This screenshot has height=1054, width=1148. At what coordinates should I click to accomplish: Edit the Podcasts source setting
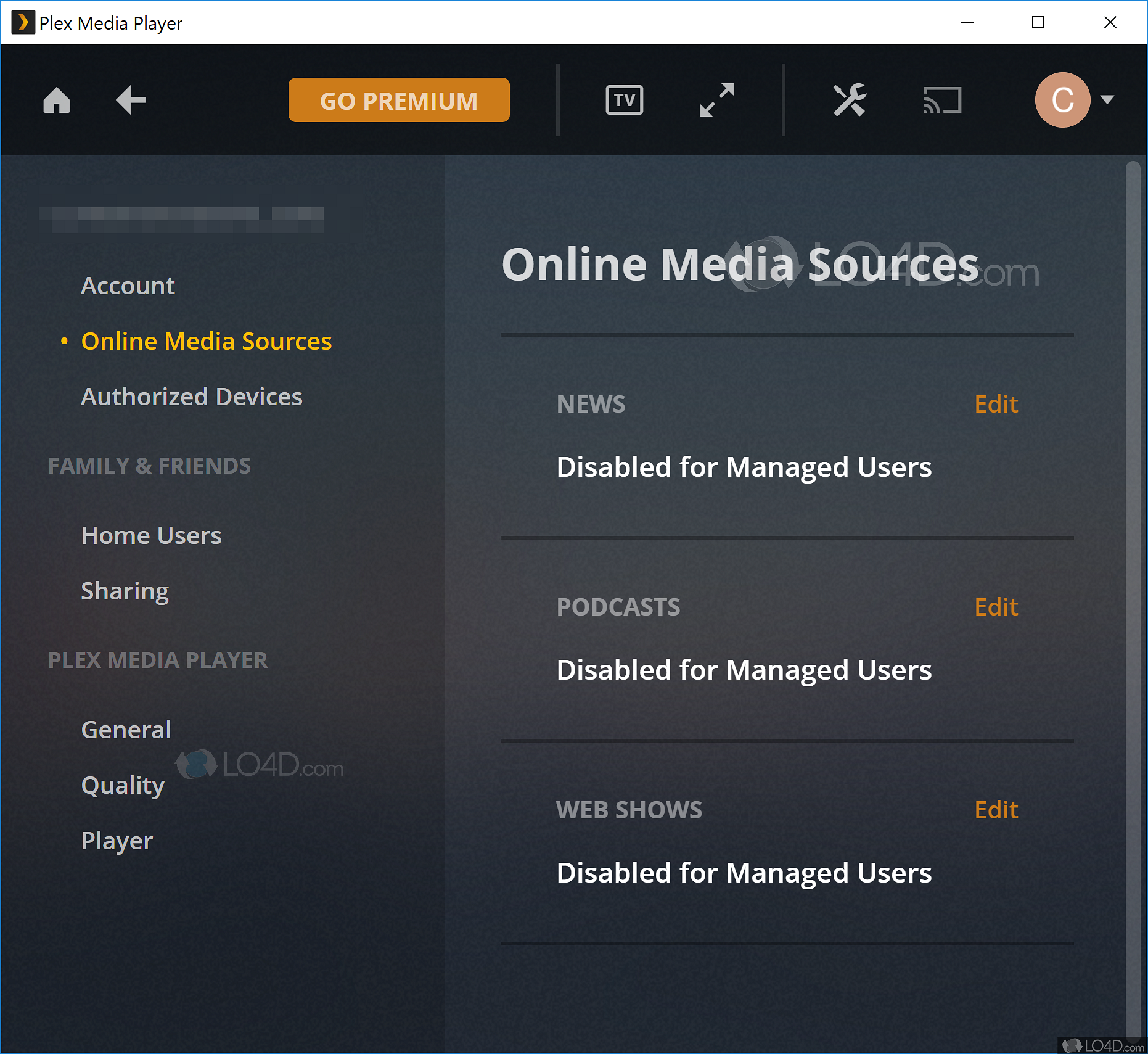pyautogui.click(x=996, y=607)
